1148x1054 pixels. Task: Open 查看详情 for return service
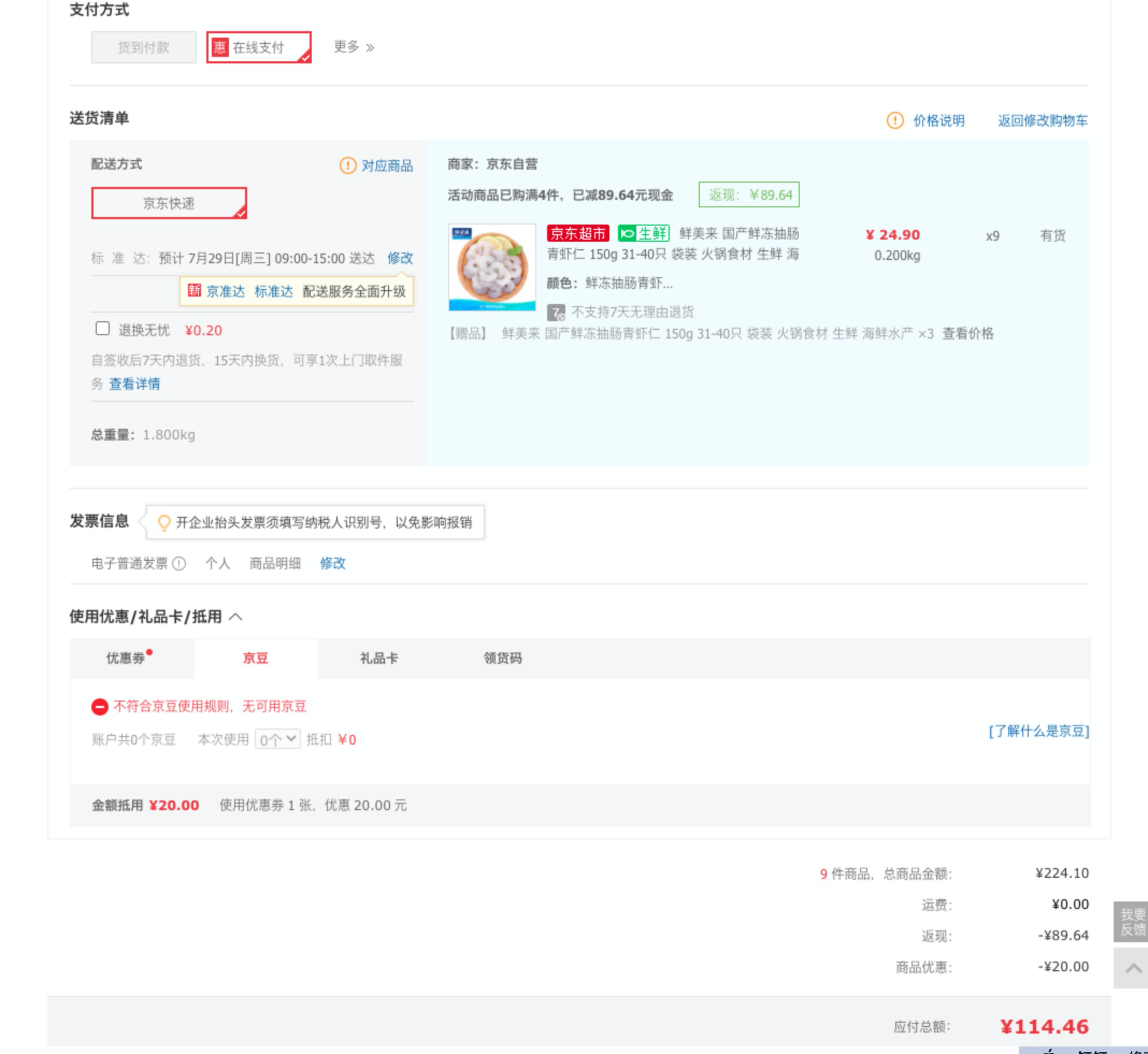(135, 384)
